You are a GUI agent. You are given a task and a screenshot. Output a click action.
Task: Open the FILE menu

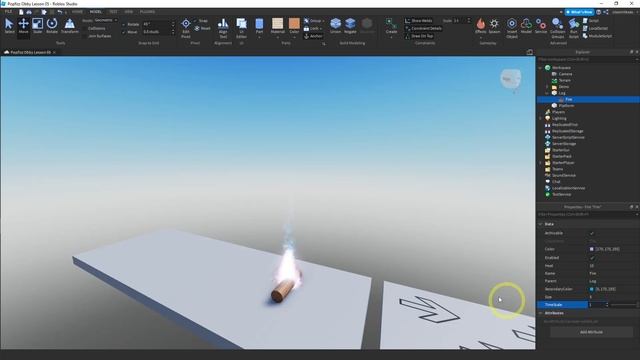pyautogui.click(x=8, y=12)
